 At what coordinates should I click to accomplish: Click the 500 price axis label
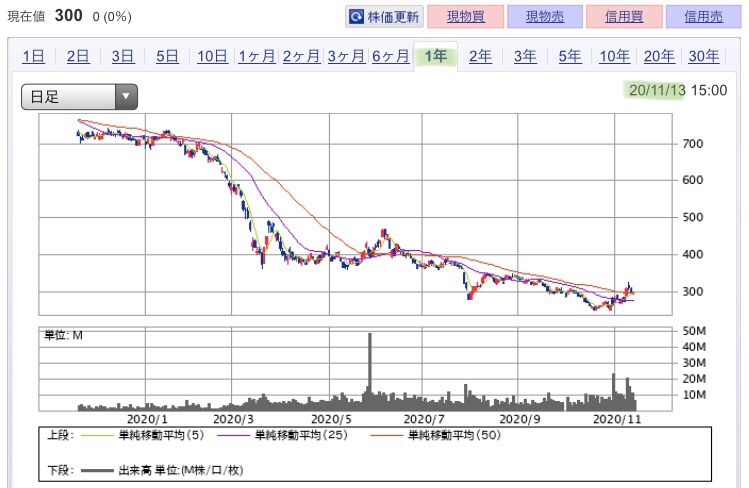[693, 217]
